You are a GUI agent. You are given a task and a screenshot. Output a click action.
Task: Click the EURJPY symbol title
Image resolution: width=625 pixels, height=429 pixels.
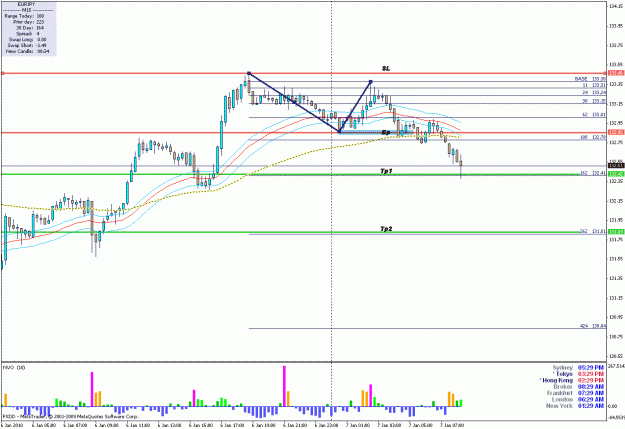[26, 4]
